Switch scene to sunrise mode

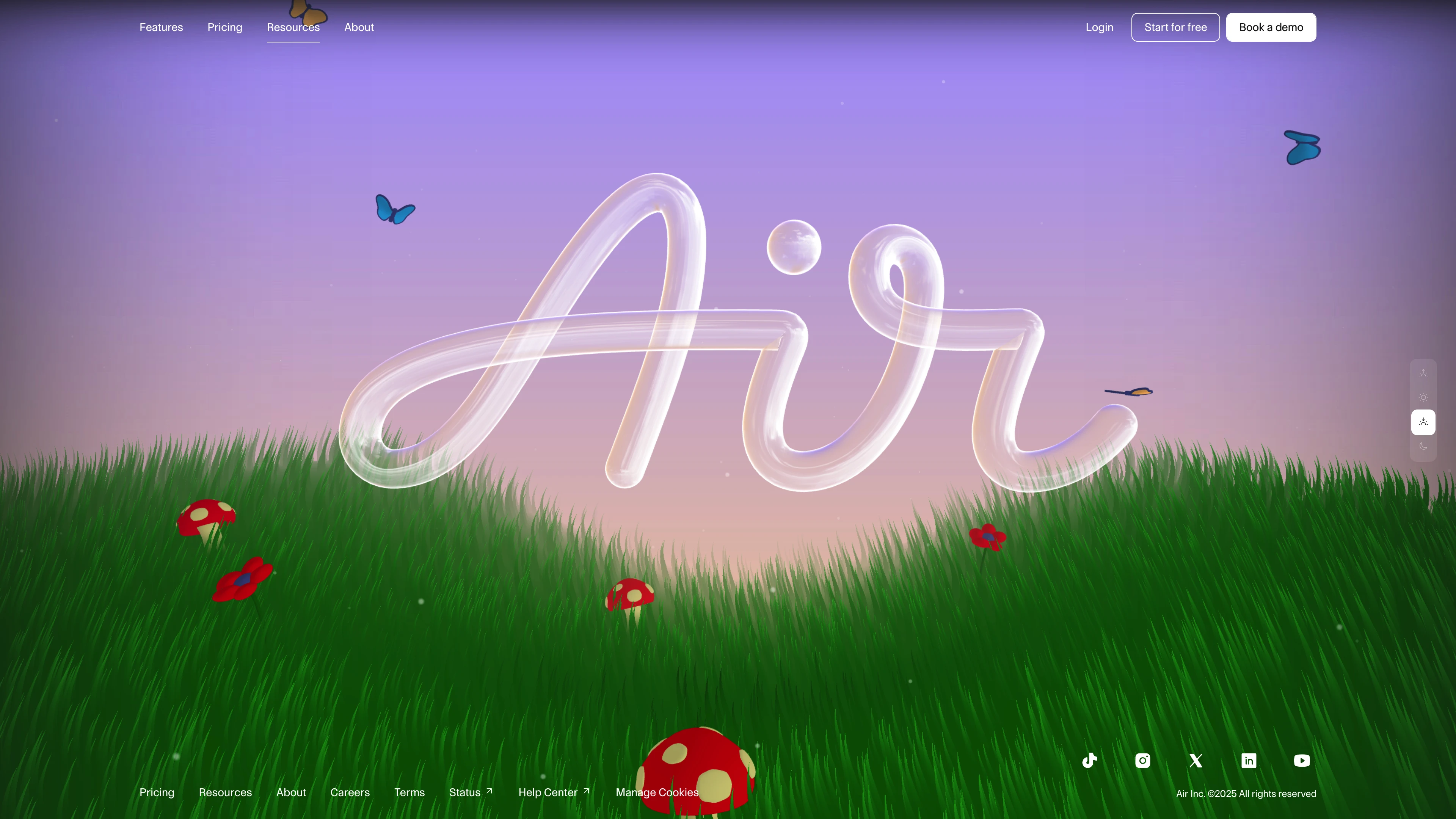[1423, 373]
